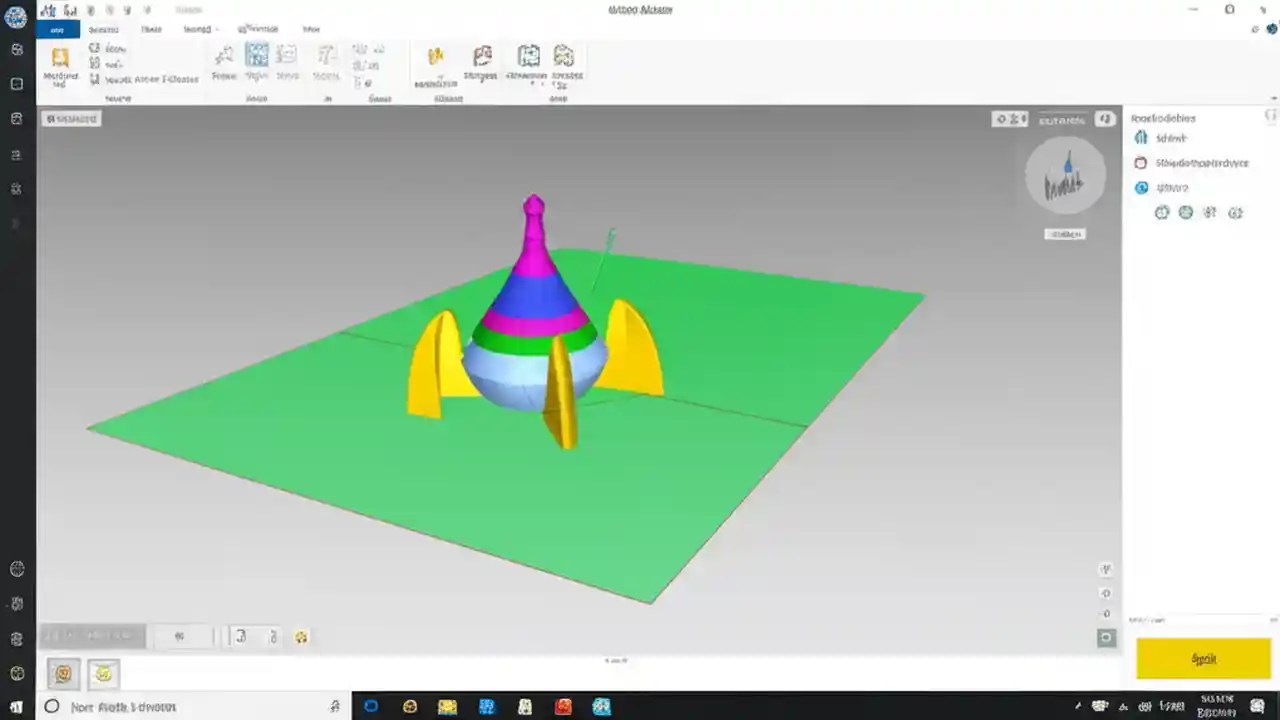Viewport: 1280px width, 720px height.
Task: Click the yellow Measure icon in the ribbon
Action: point(435,57)
